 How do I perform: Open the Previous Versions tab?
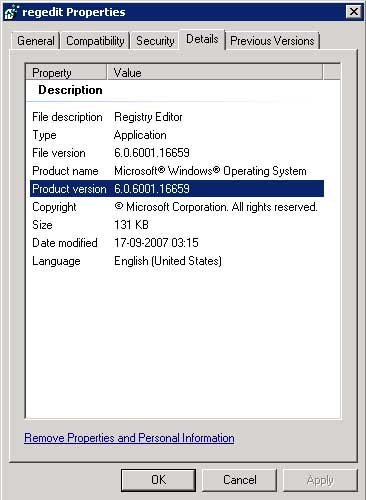click(x=272, y=41)
